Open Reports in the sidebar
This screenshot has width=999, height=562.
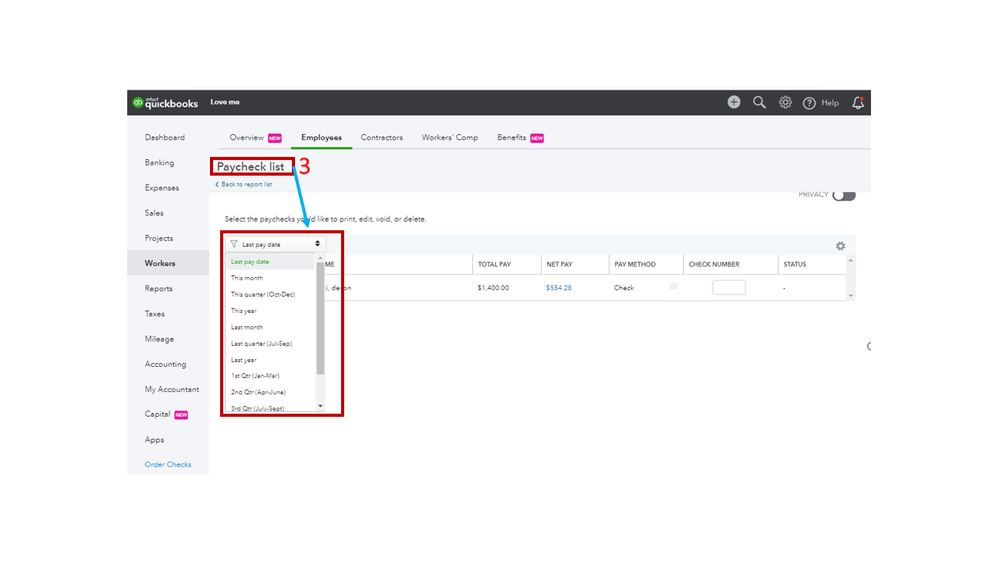[x=159, y=289]
